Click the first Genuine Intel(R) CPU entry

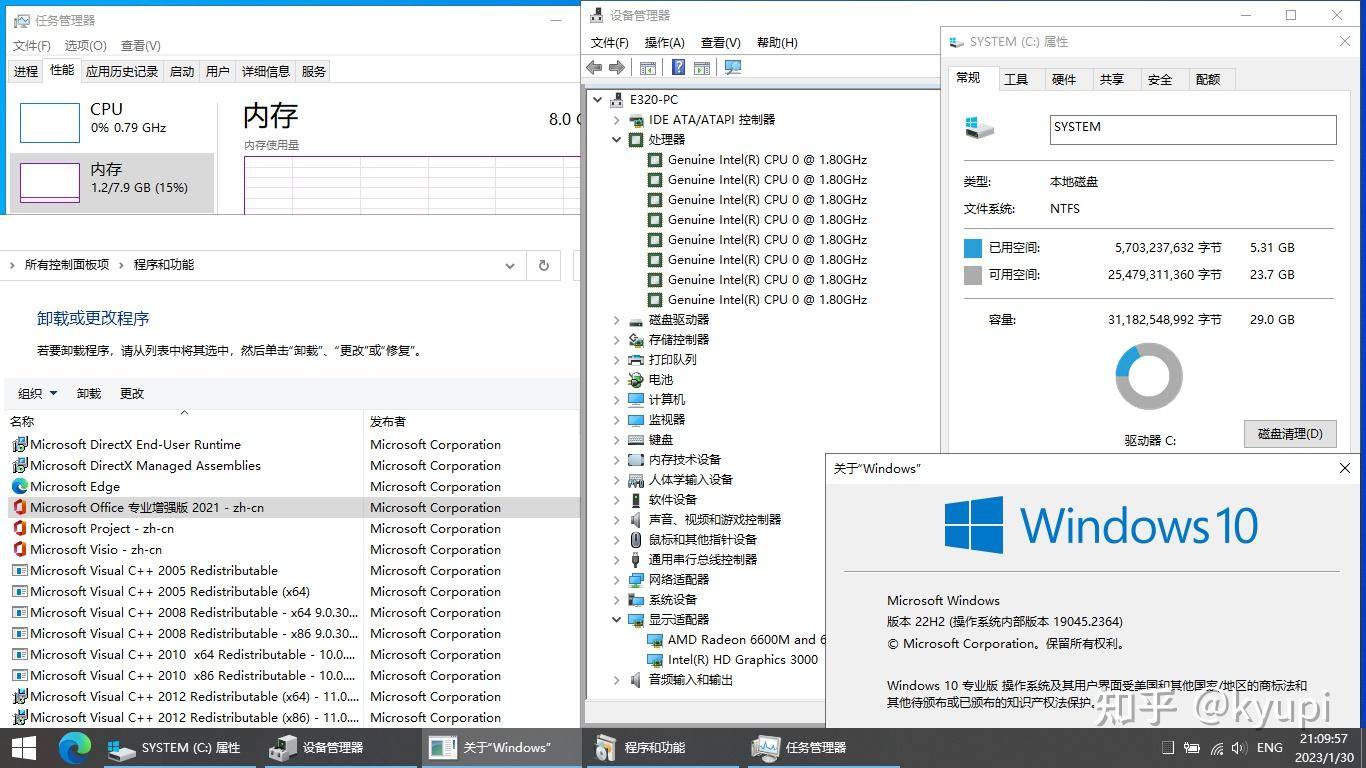pos(757,159)
